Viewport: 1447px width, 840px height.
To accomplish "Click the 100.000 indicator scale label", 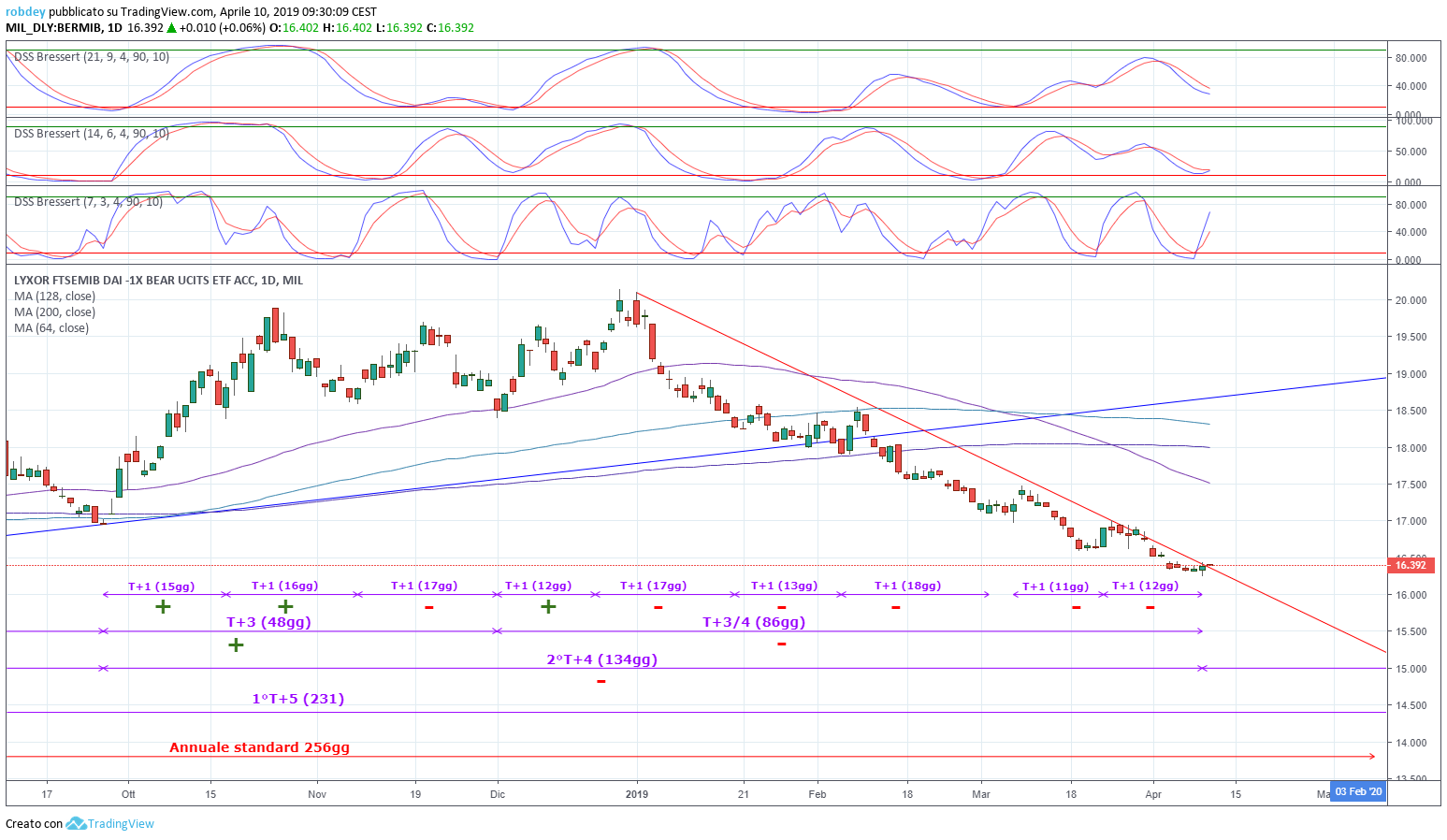I will point(1413,121).
